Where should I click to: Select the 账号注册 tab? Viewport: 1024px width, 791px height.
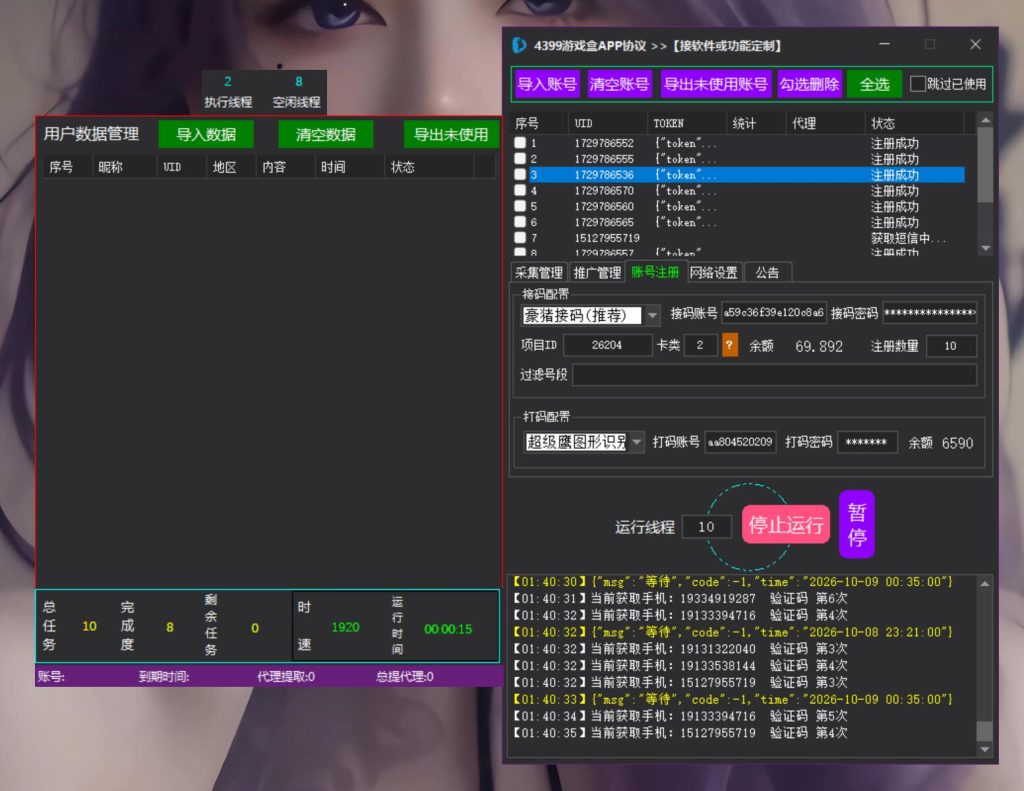(655, 272)
